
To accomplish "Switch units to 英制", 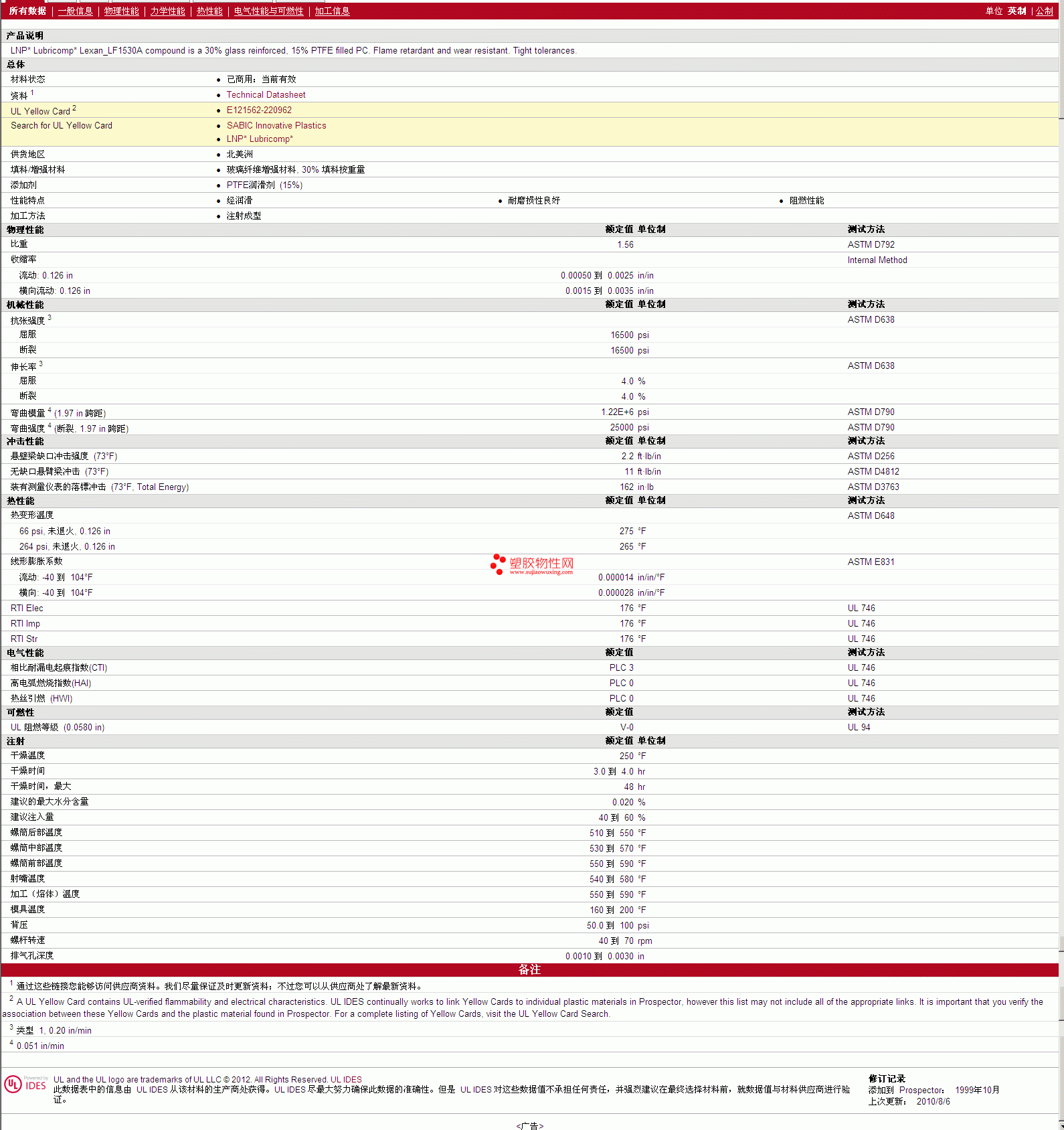I will [x=1016, y=11].
